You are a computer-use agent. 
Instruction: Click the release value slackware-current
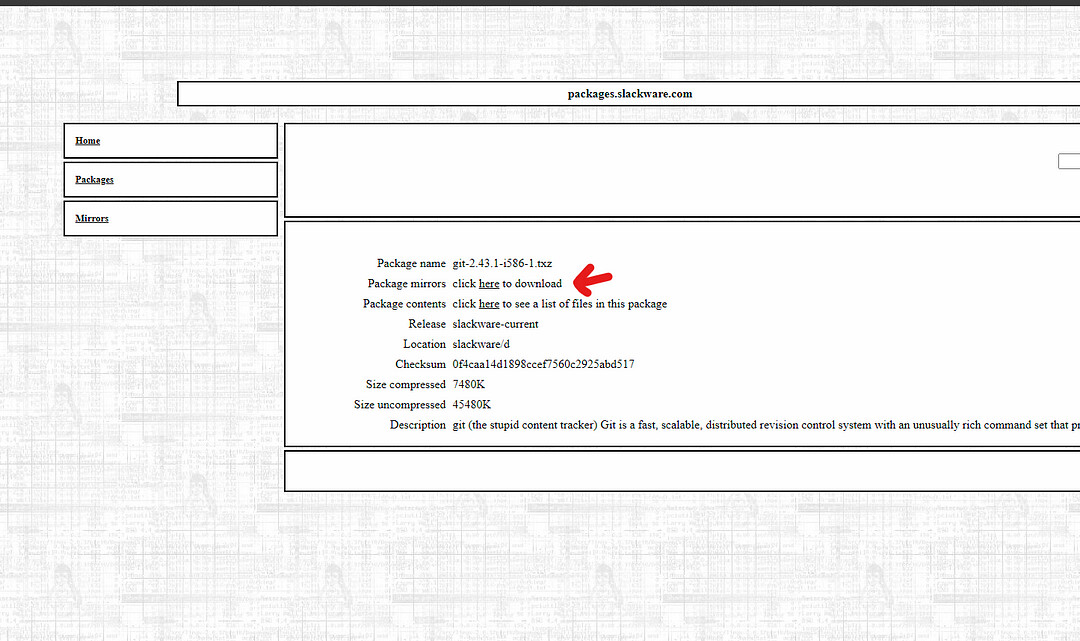coord(495,324)
